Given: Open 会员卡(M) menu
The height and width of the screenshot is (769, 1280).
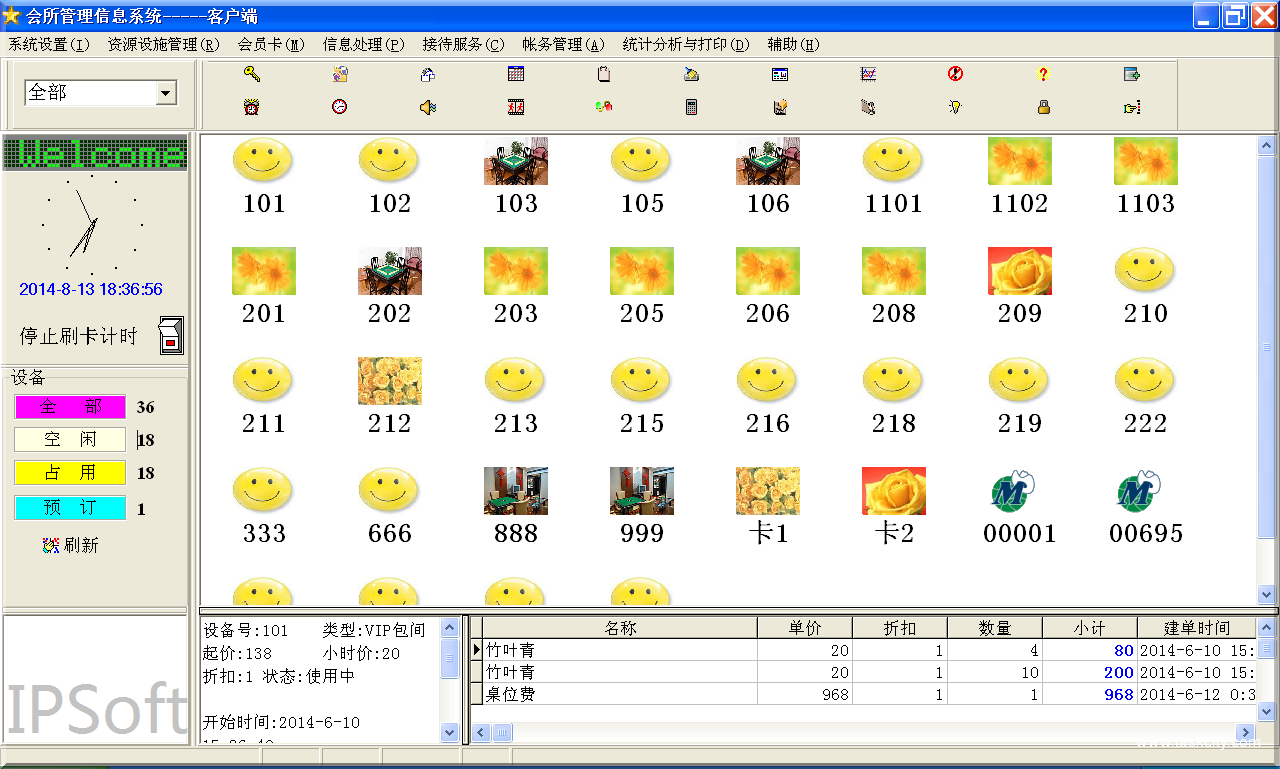Looking at the screenshot, I should [271, 44].
